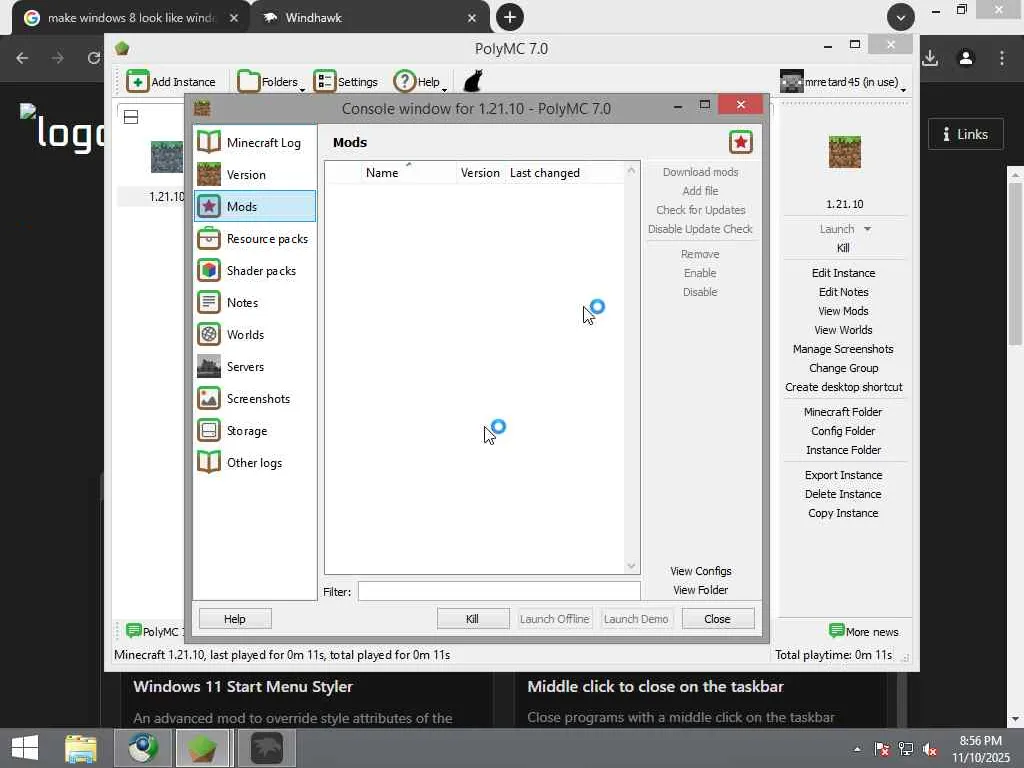Viewport: 1024px width, 768px height.
Task: Open the Minecraft Log page icon
Action: [209, 142]
